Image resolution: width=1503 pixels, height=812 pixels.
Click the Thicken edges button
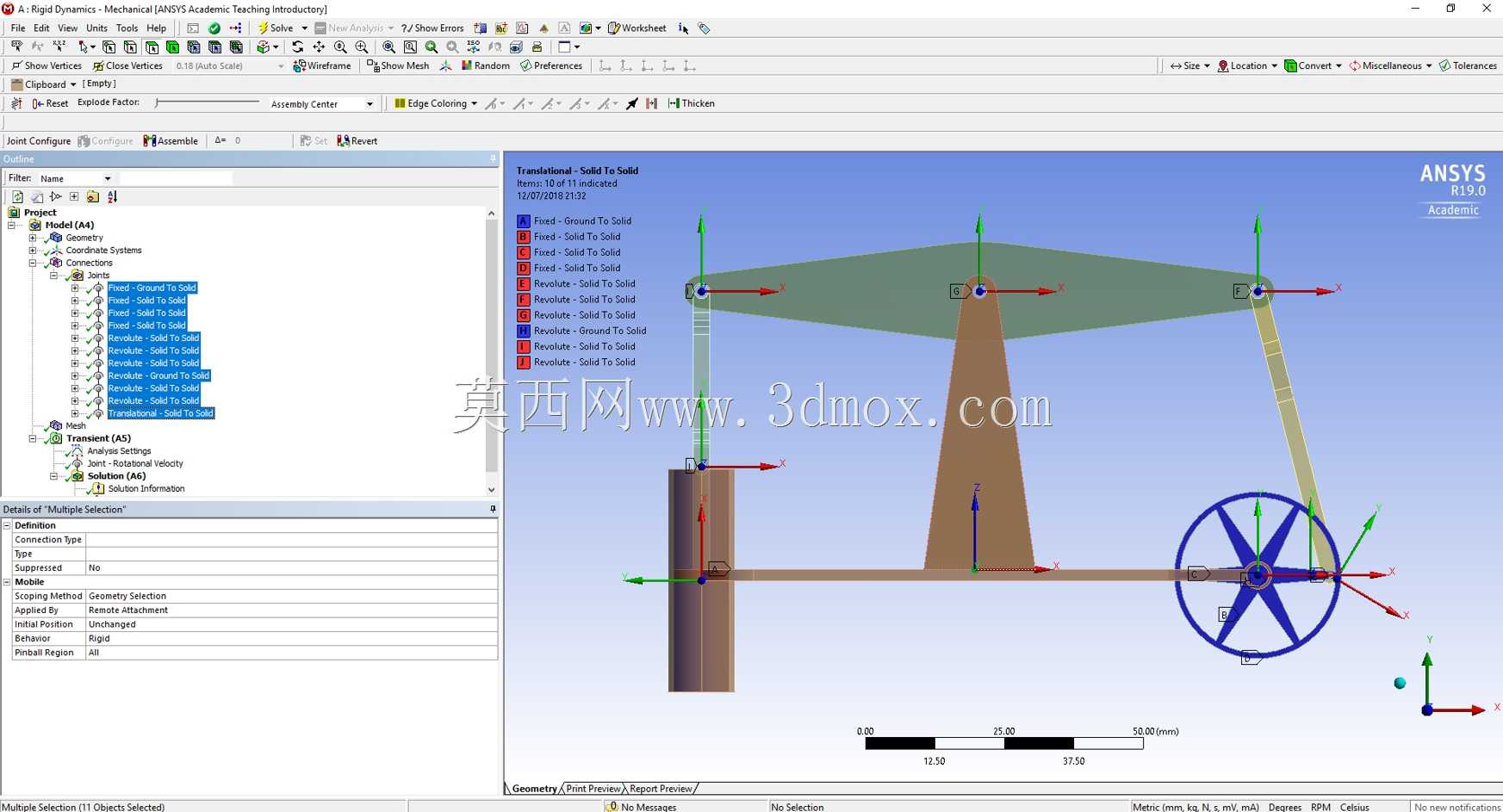(x=691, y=103)
